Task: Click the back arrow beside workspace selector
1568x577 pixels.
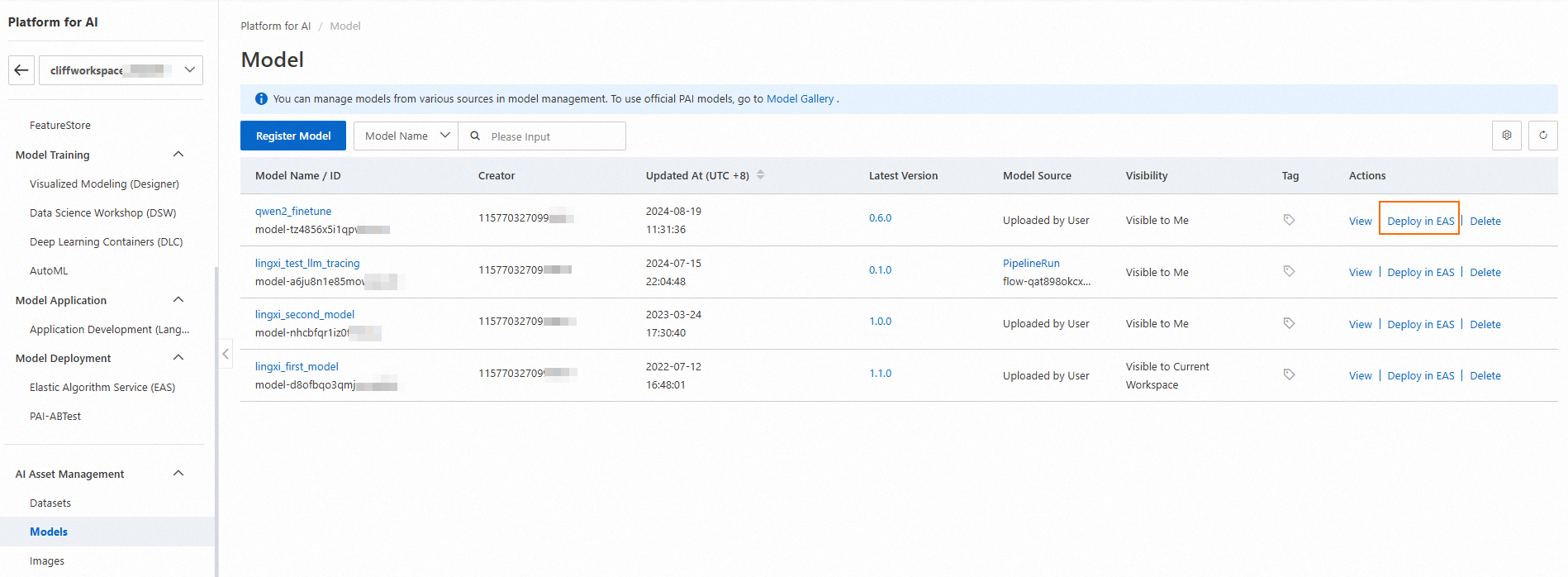Action: pos(21,70)
